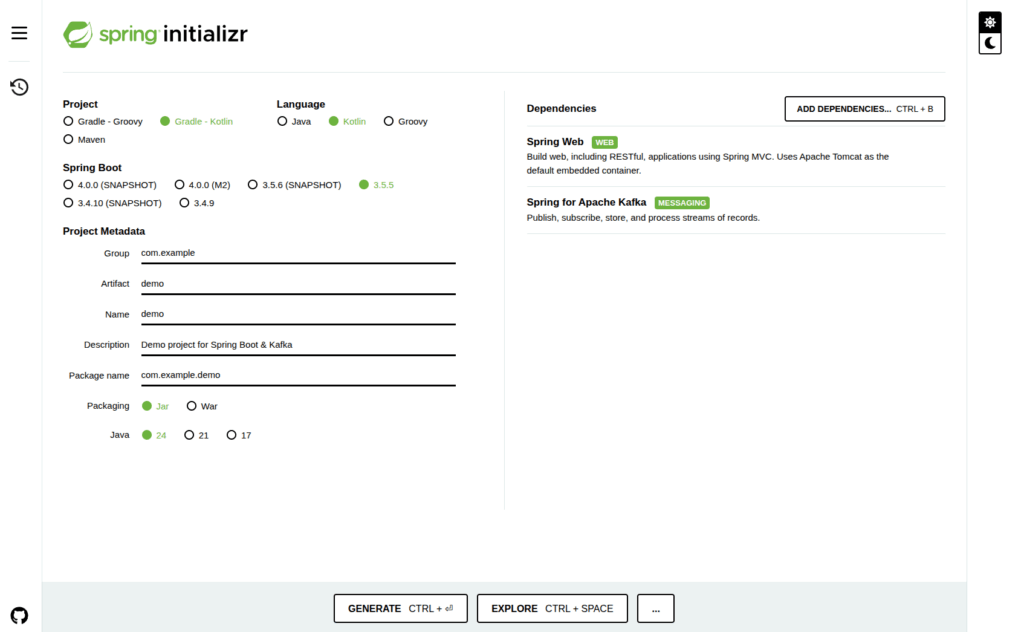The width and height of the screenshot is (1024, 632).
Task: Select Spring Boot 3.5.6 (SNAPSHOT)
Action: 295,185
